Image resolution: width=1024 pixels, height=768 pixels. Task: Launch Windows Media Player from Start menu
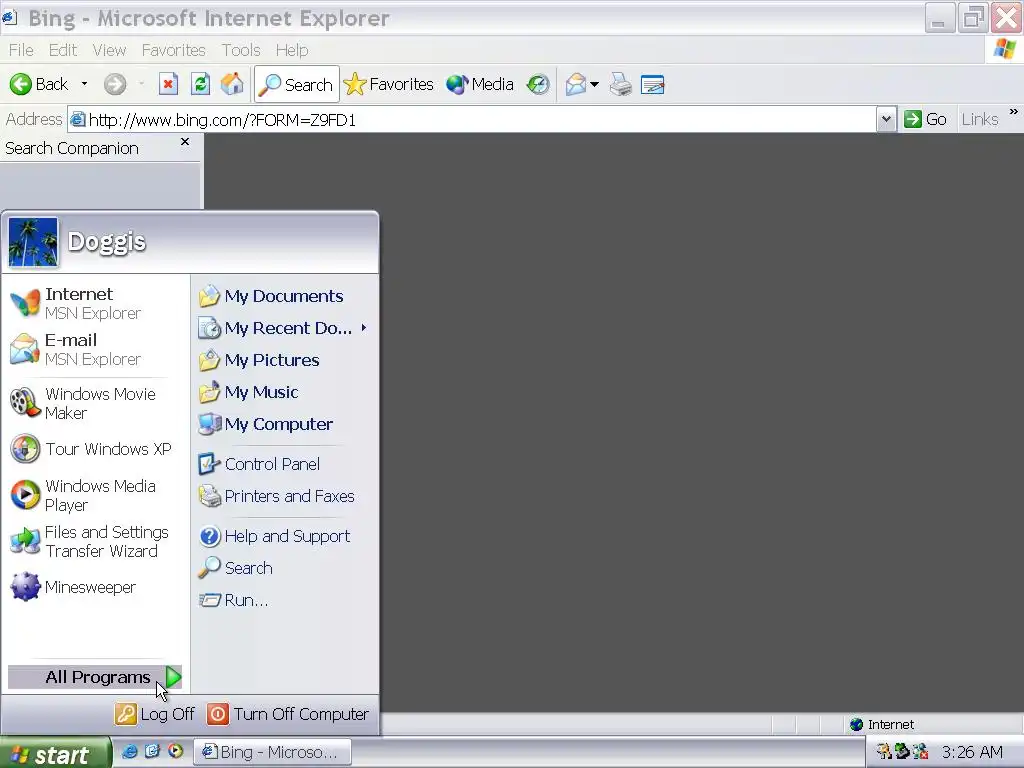pyautogui.click(x=95, y=495)
